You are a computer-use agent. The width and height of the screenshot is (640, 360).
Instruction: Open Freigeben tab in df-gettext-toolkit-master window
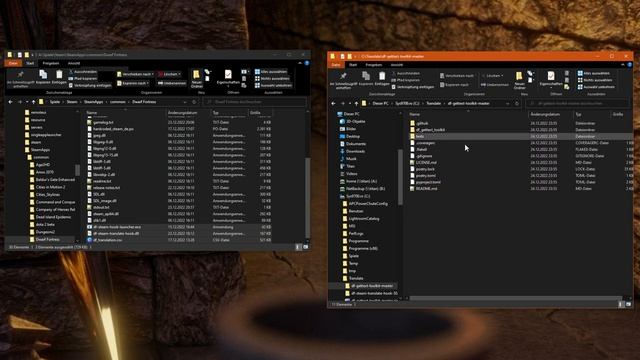point(374,65)
